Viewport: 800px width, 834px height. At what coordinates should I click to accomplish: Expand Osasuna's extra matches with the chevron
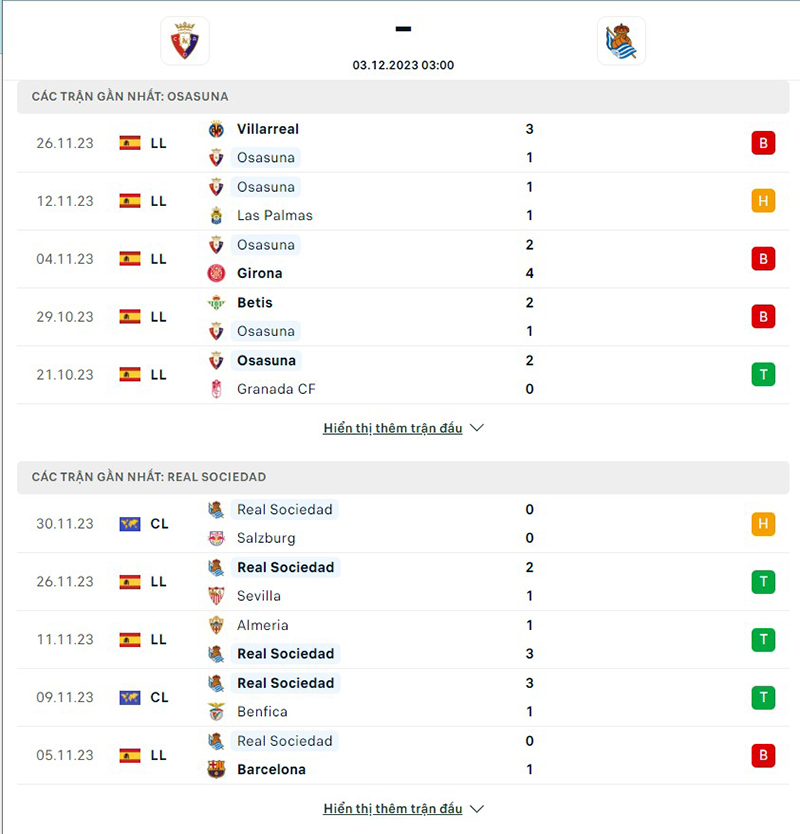coord(477,427)
